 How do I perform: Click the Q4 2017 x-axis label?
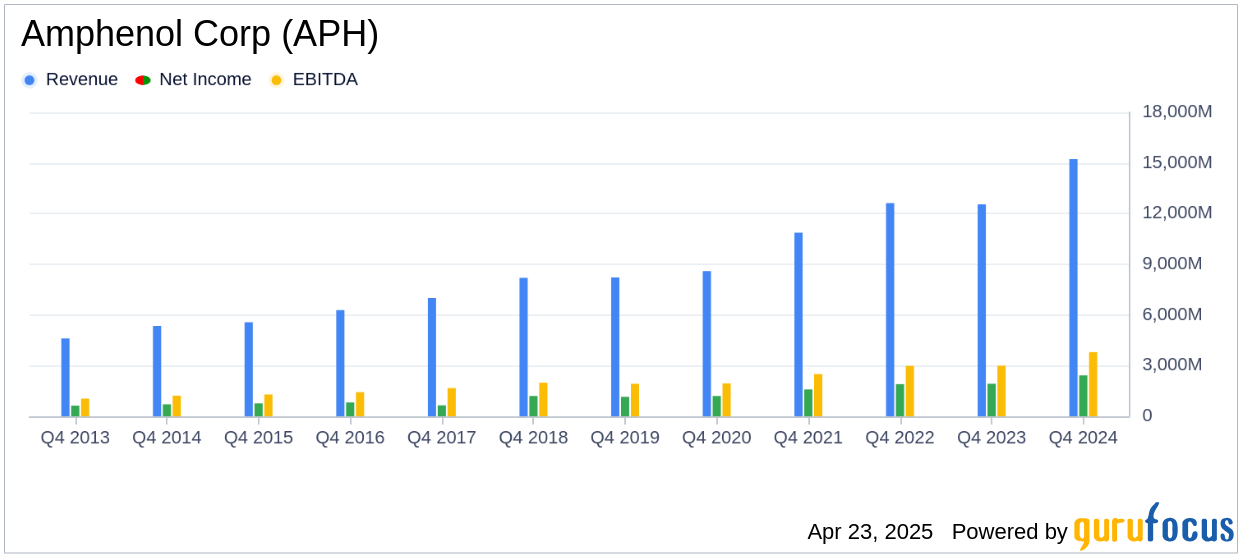[x=441, y=438]
